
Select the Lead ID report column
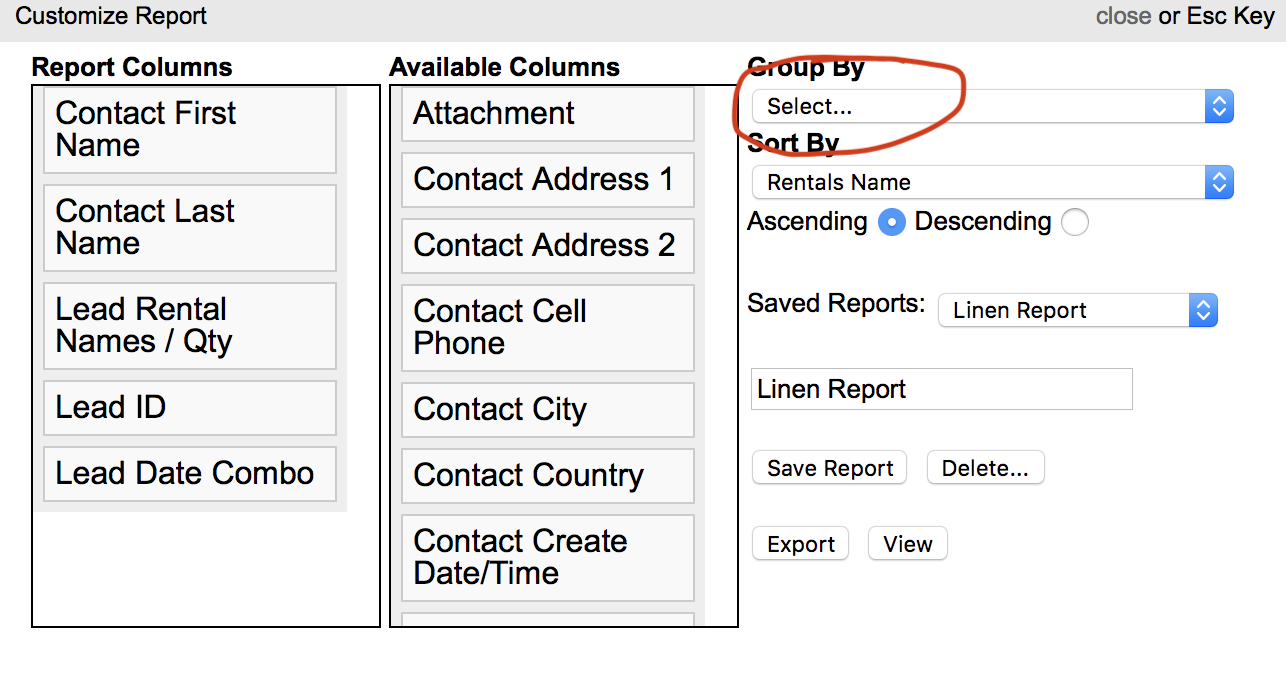click(190, 408)
